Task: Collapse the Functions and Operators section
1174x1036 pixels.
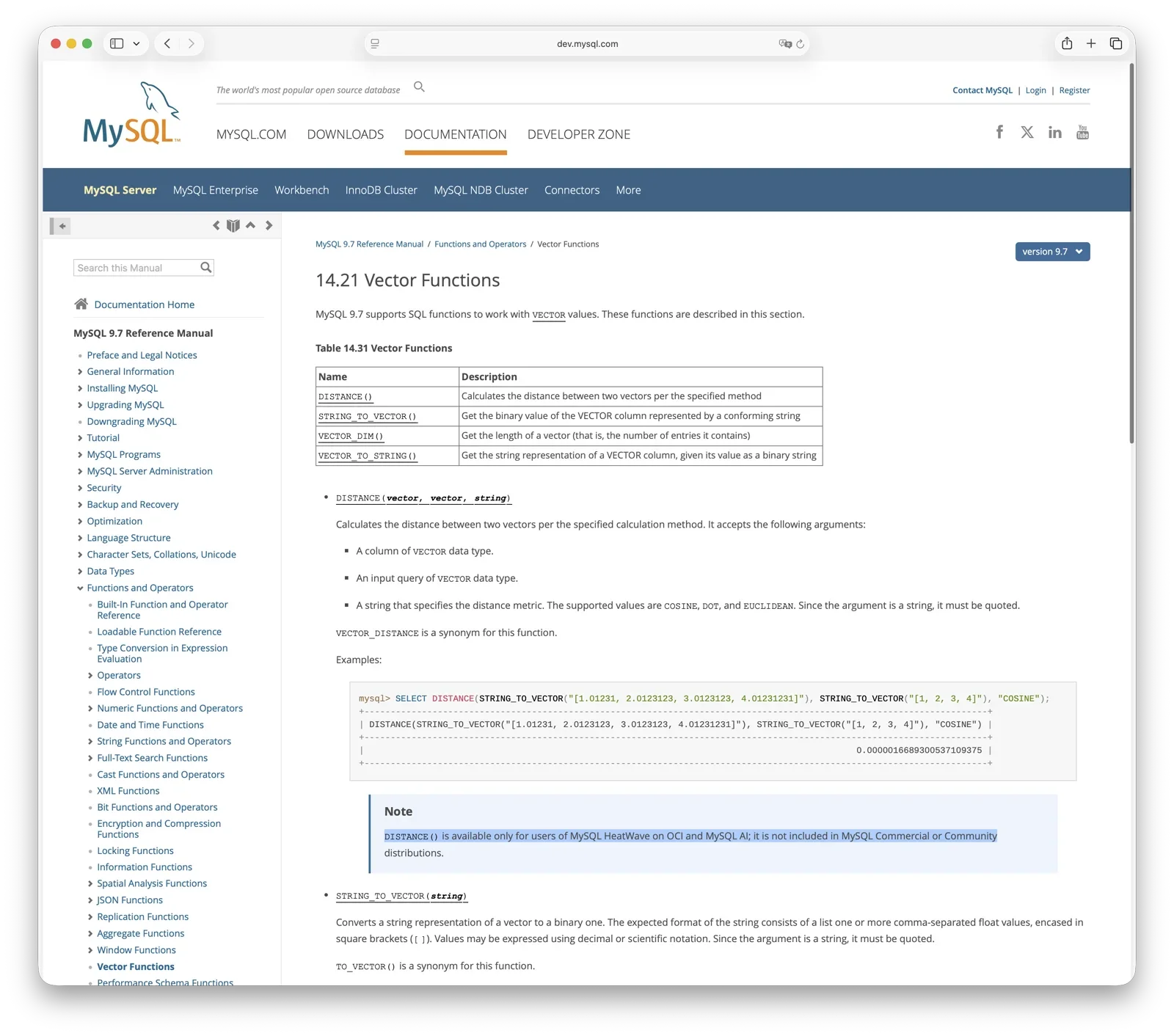Action: point(81,588)
